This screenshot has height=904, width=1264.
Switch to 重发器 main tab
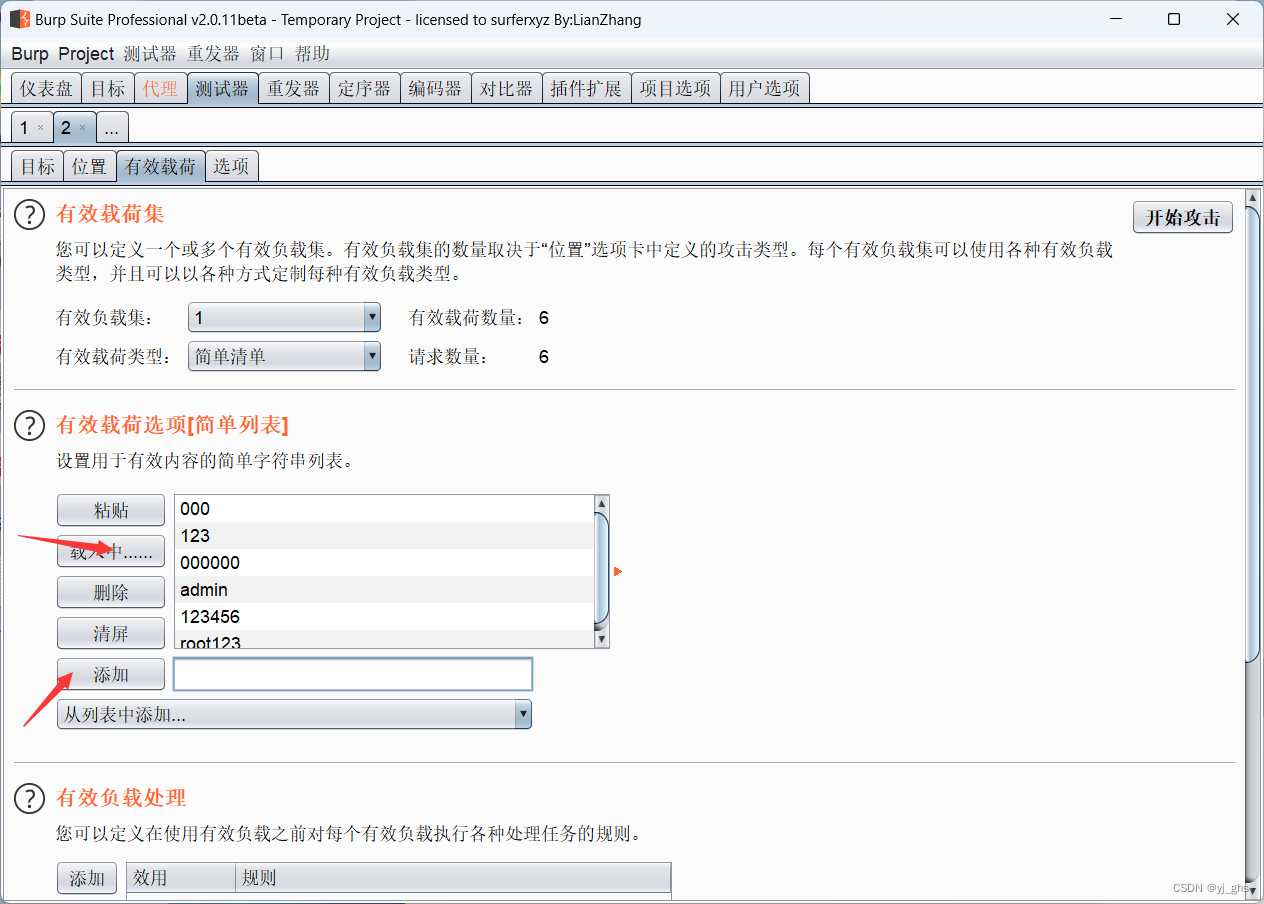[293, 88]
